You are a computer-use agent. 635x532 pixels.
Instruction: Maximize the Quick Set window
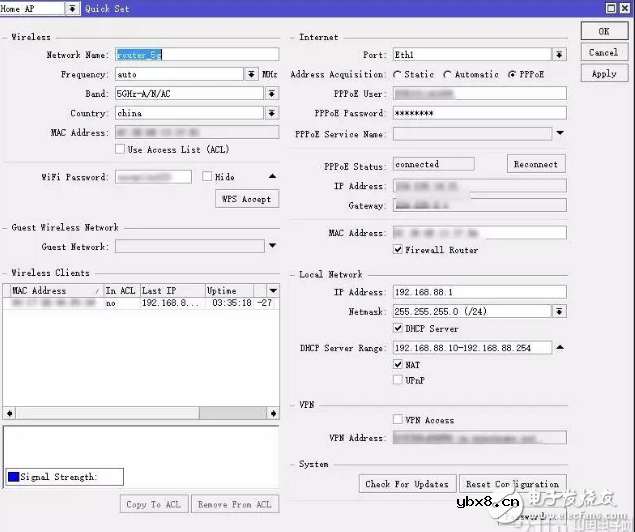pos(611,8)
